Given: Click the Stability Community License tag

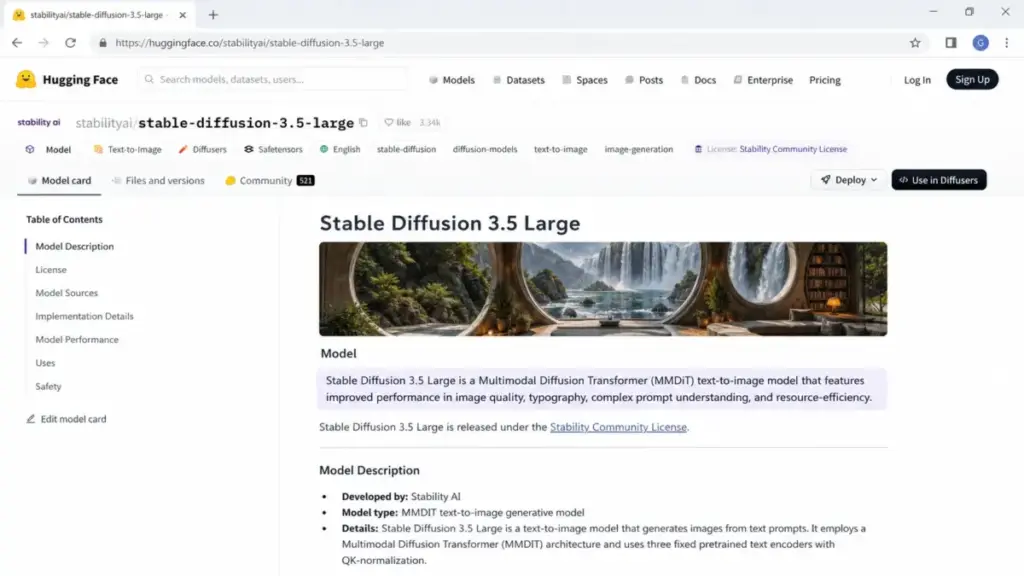Looking at the screenshot, I should click(x=771, y=149).
